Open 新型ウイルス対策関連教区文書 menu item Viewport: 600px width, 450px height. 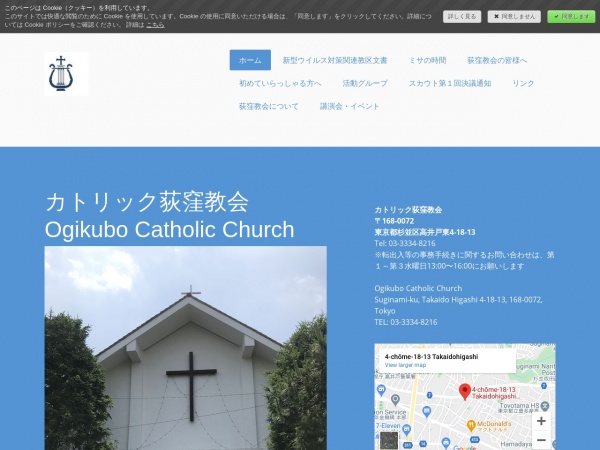335,60
